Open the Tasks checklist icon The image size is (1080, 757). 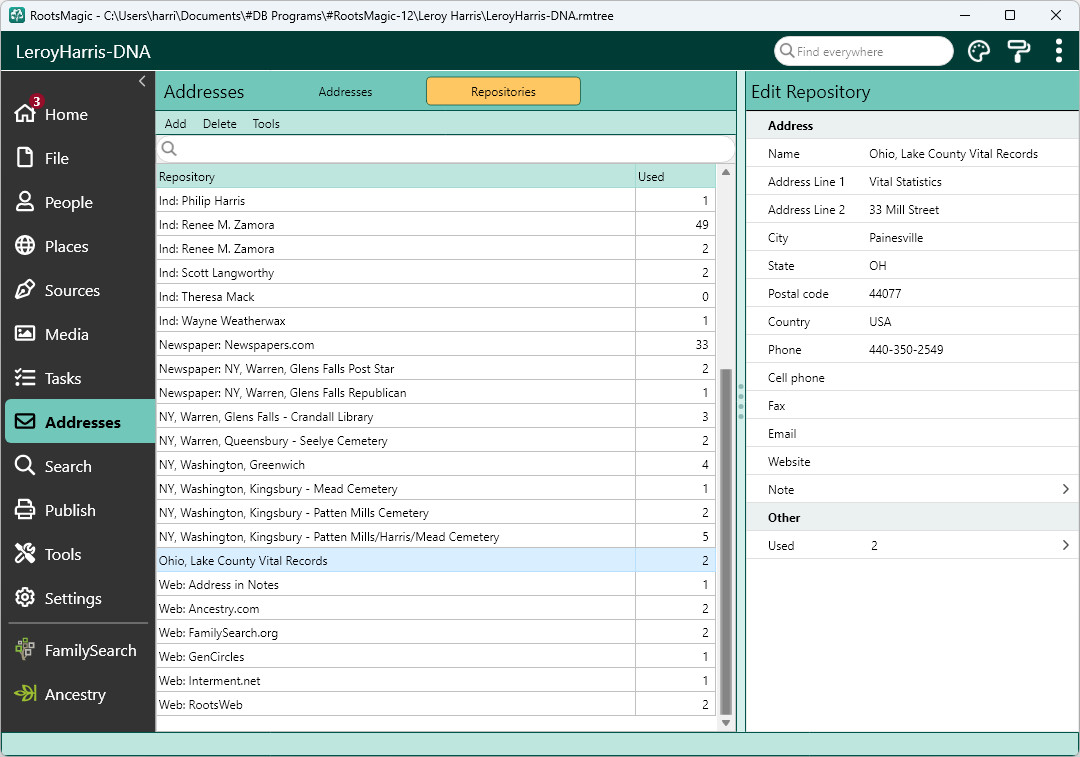click(x=25, y=378)
